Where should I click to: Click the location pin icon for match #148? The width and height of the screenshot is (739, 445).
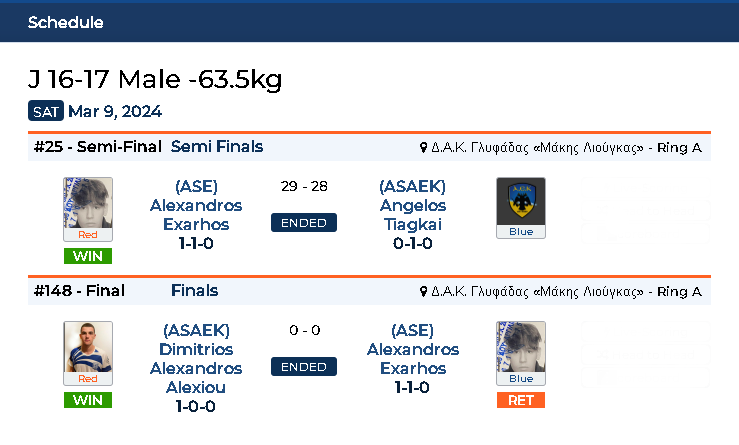423,291
